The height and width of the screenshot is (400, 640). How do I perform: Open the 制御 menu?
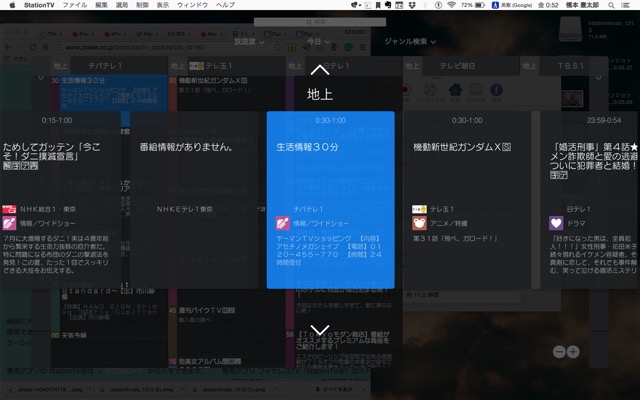point(142,5)
